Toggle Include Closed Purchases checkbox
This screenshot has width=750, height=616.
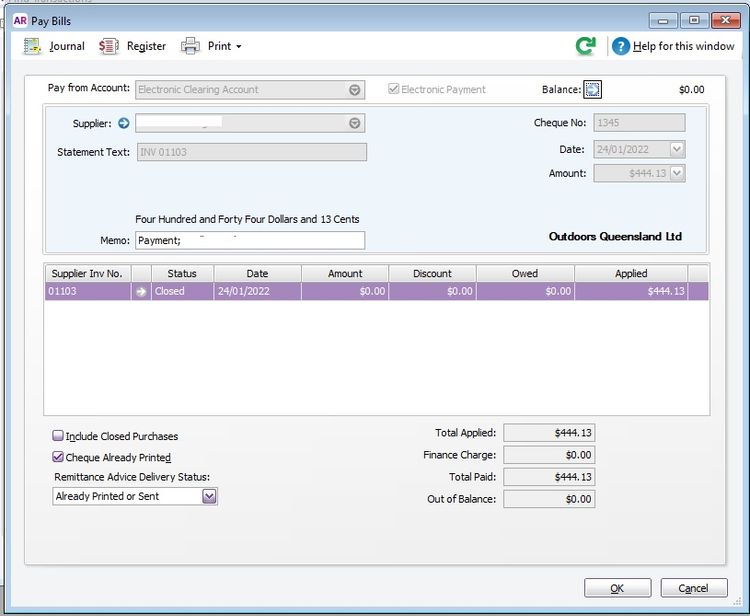click(x=58, y=437)
